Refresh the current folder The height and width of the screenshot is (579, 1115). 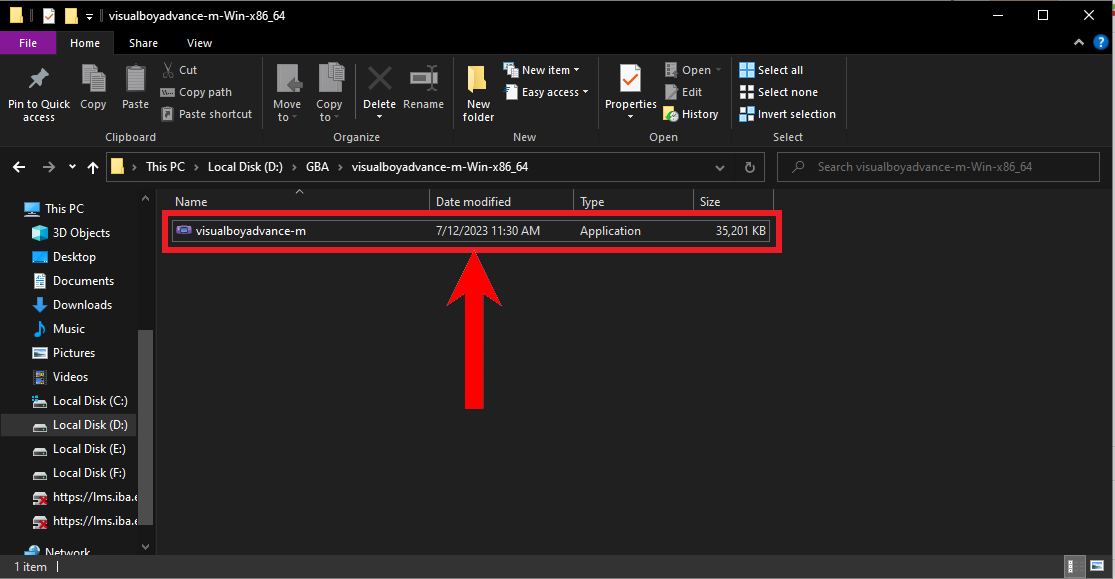coord(749,167)
